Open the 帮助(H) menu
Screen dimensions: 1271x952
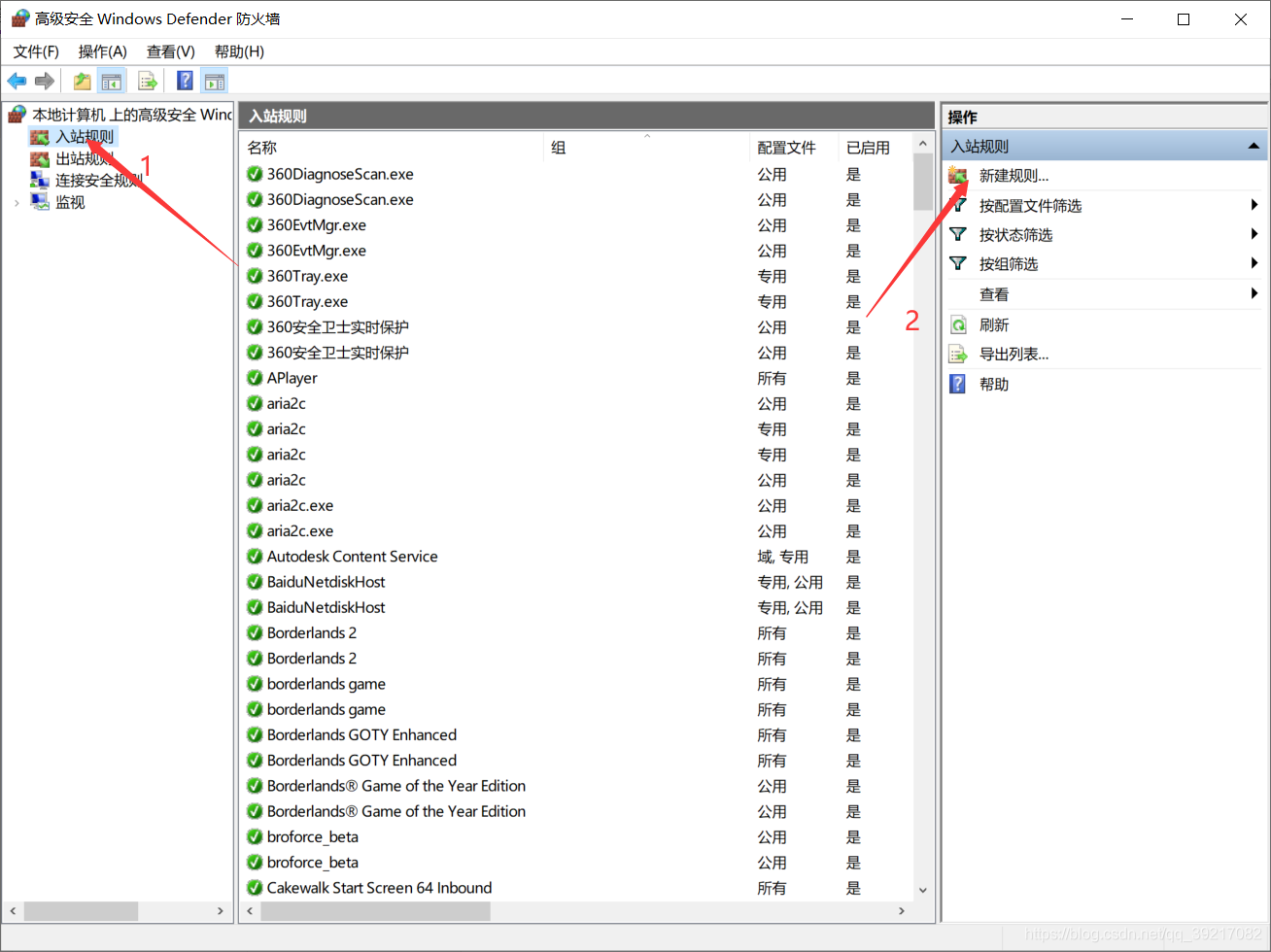pyautogui.click(x=239, y=51)
